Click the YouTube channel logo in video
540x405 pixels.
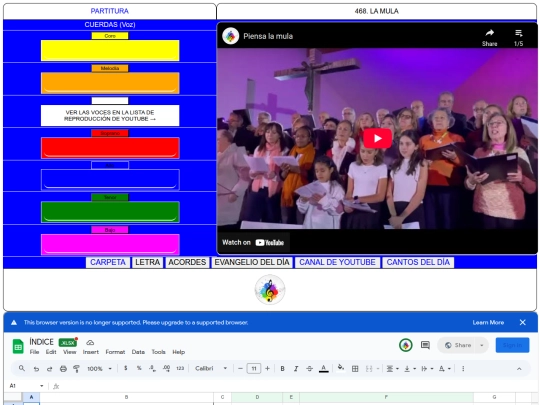point(231,36)
